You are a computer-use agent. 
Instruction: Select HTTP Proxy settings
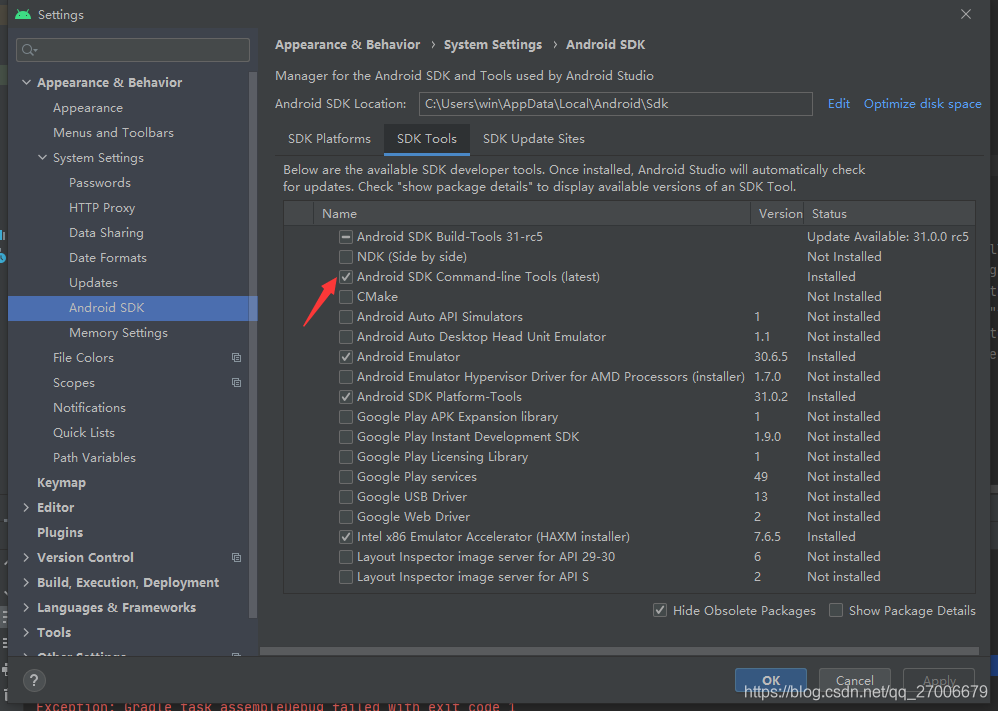point(102,208)
